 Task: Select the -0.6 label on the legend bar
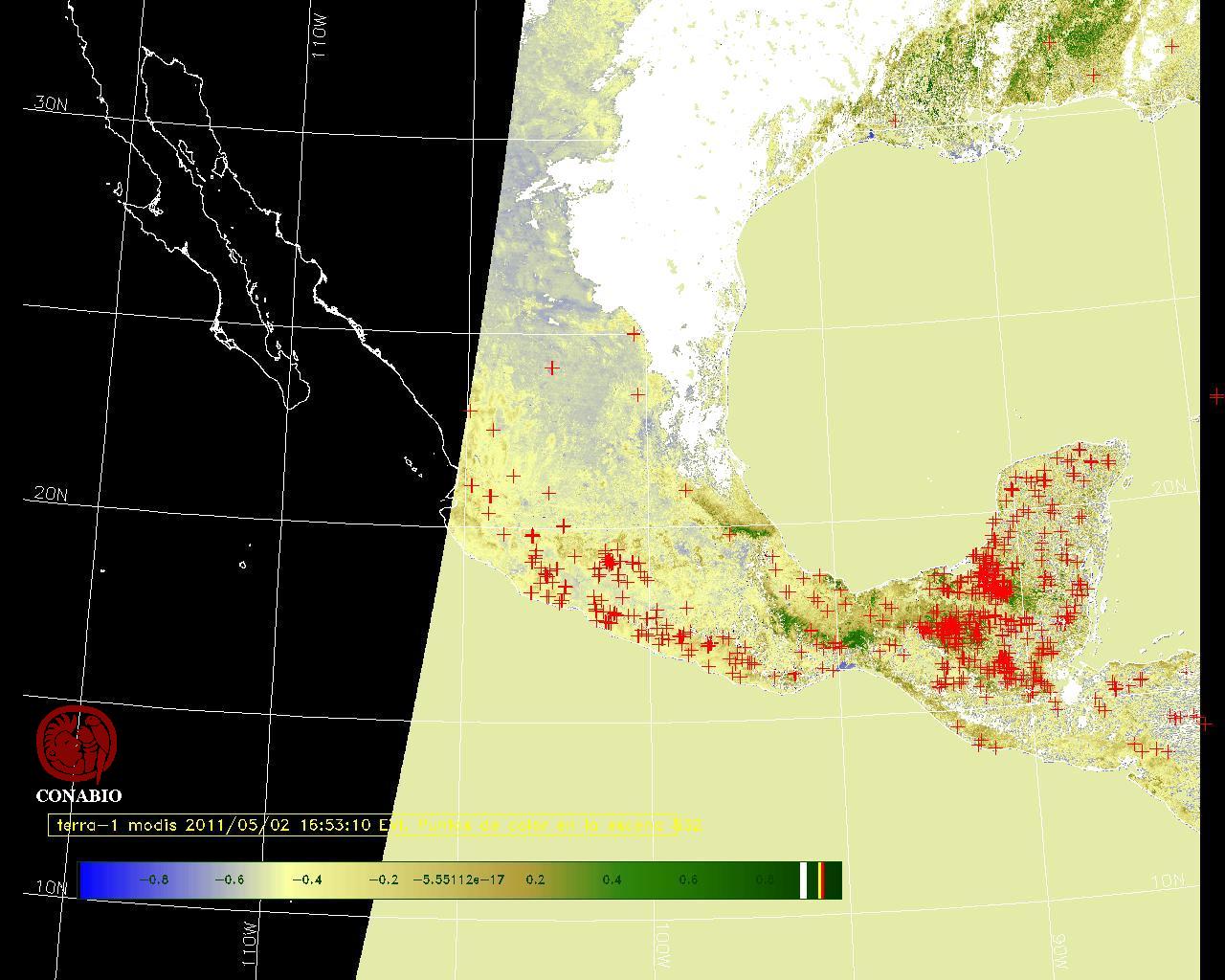[x=230, y=880]
